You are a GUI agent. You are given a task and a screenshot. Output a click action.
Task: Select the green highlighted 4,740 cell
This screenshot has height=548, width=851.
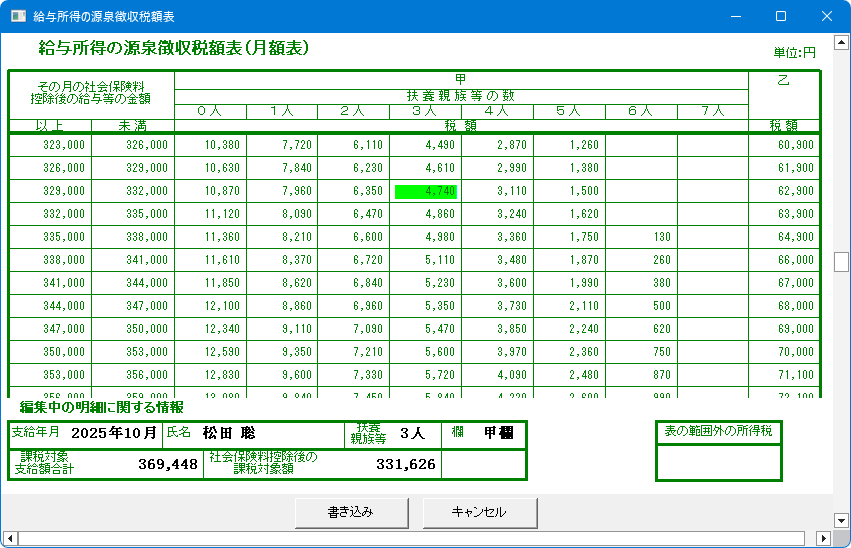426,191
